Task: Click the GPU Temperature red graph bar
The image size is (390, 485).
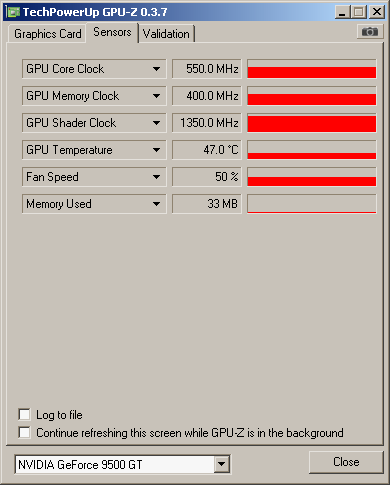Action: 312,150
